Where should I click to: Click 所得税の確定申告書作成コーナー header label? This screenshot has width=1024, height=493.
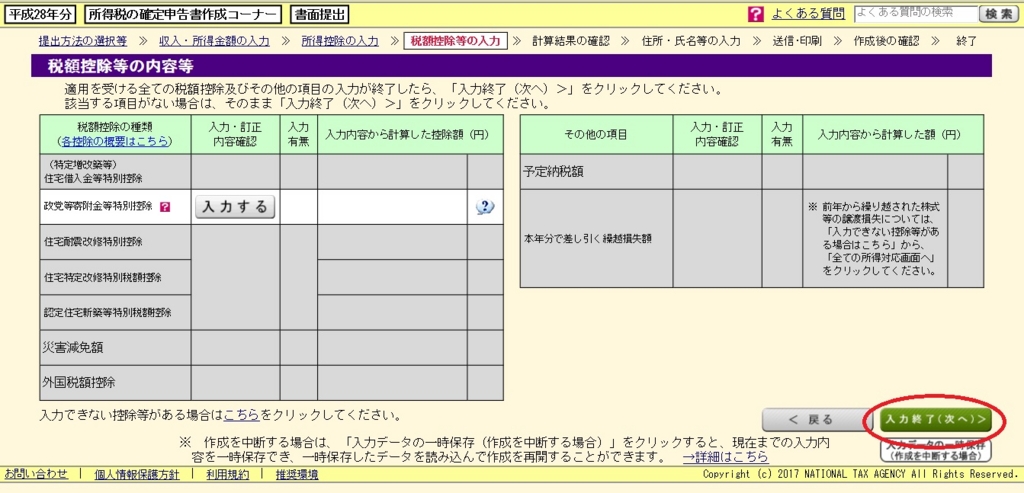pyautogui.click(x=184, y=14)
